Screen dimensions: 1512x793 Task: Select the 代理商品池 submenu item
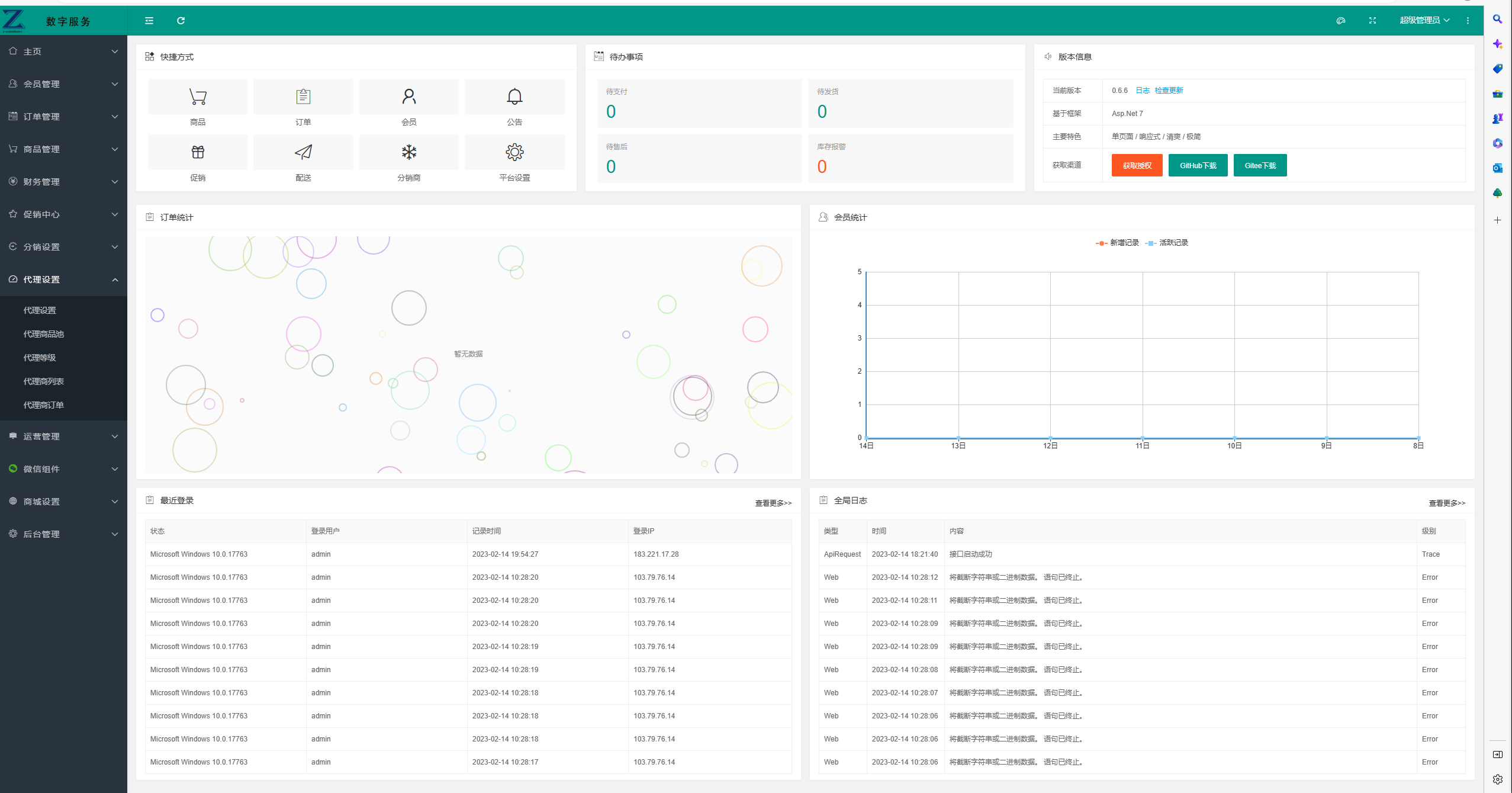coord(63,334)
